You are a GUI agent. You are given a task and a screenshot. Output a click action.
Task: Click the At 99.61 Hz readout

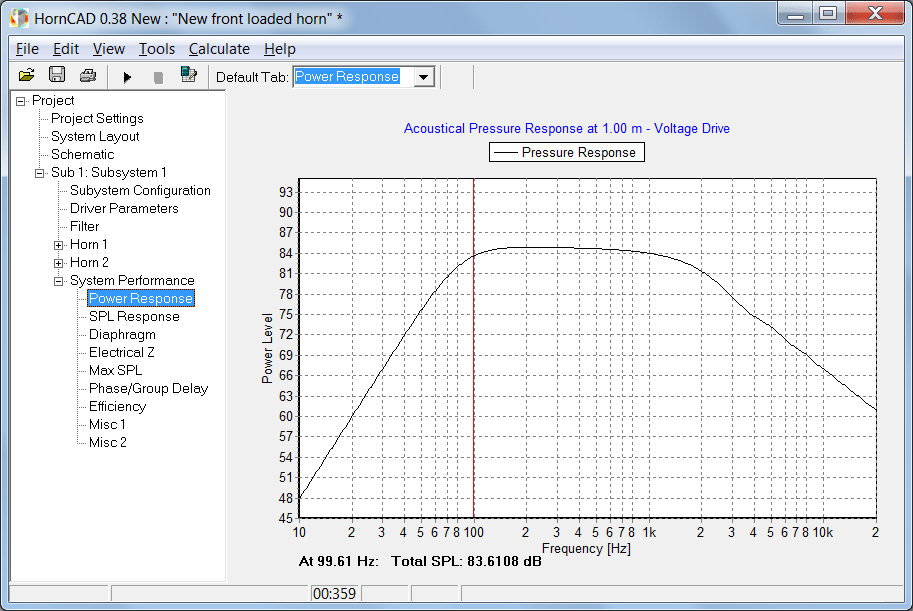click(x=338, y=561)
